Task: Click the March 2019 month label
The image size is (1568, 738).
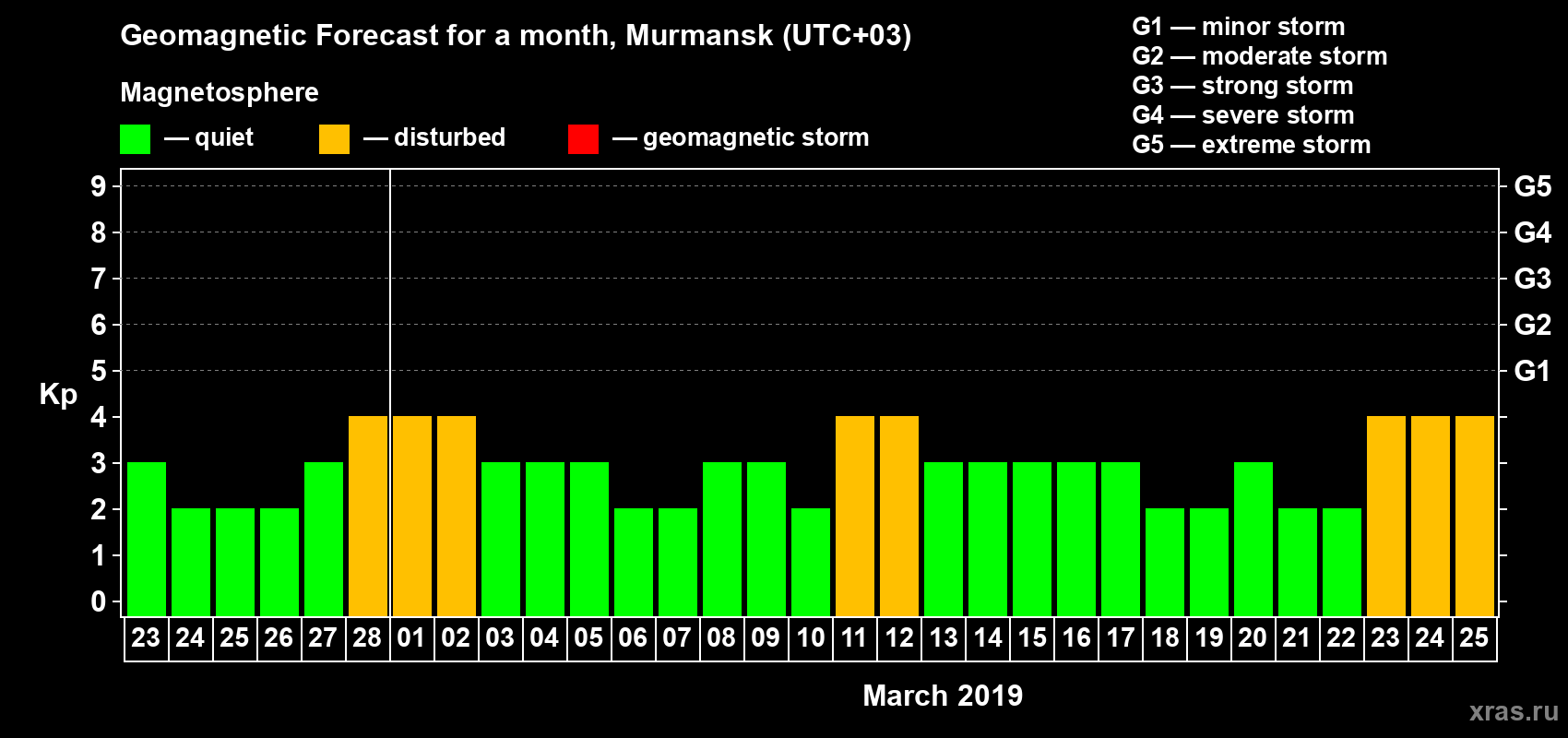Action: coord(943,696)
